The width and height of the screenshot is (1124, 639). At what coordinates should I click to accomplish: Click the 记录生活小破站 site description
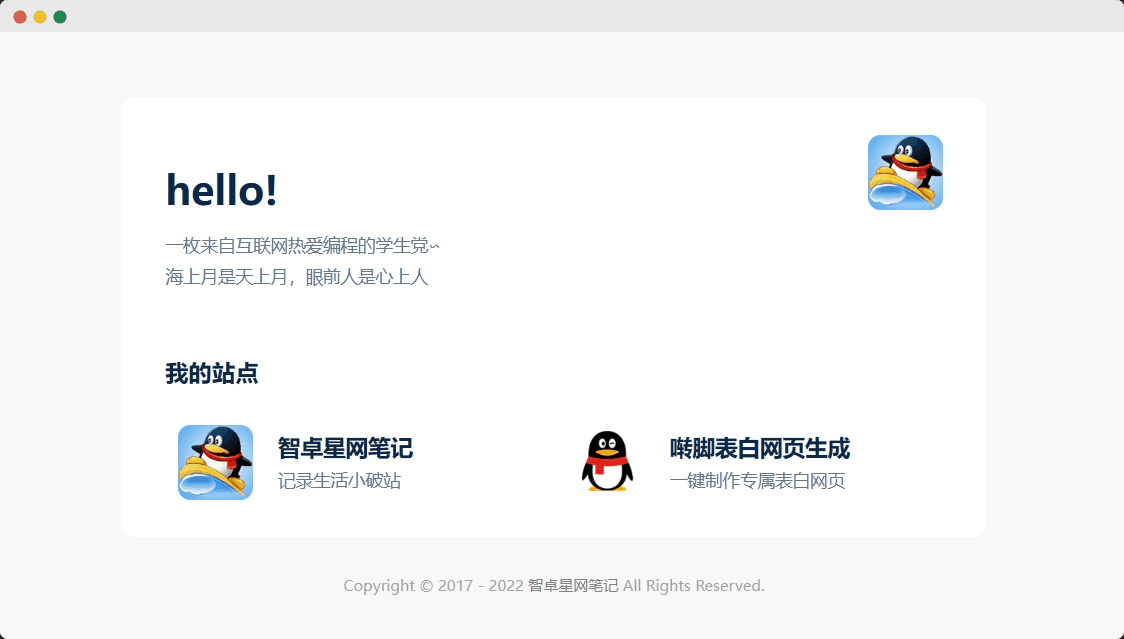tap(339, 481)
